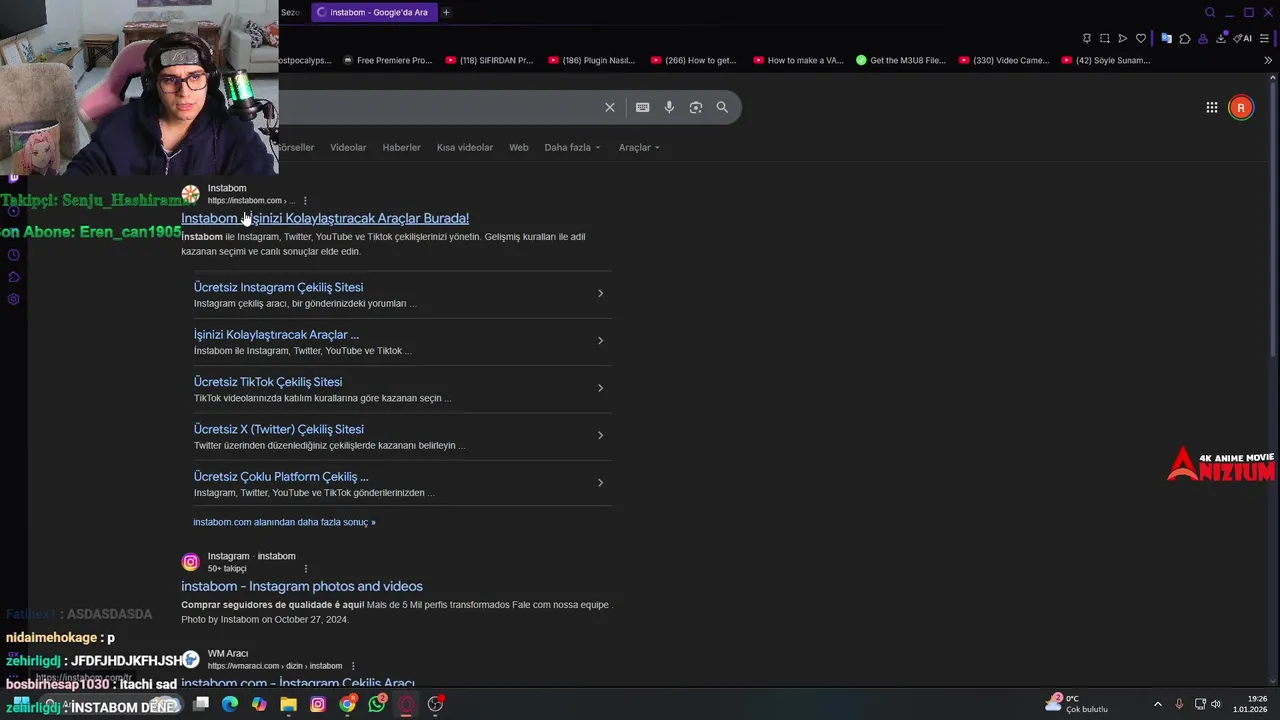Open the browser profile icon in toolbar
The image size is (1280, 720).
(1204, 38)
